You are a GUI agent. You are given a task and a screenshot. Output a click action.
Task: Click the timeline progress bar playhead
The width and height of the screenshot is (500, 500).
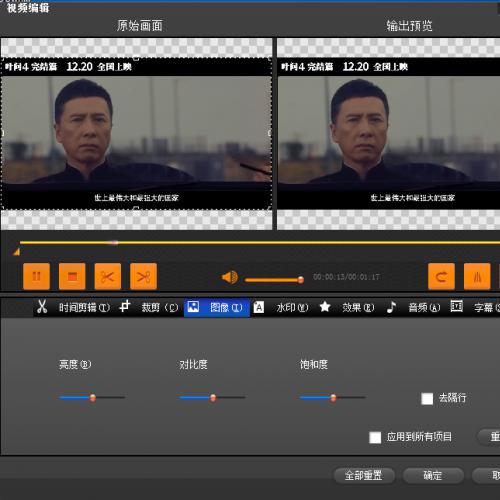coord(113,243)
